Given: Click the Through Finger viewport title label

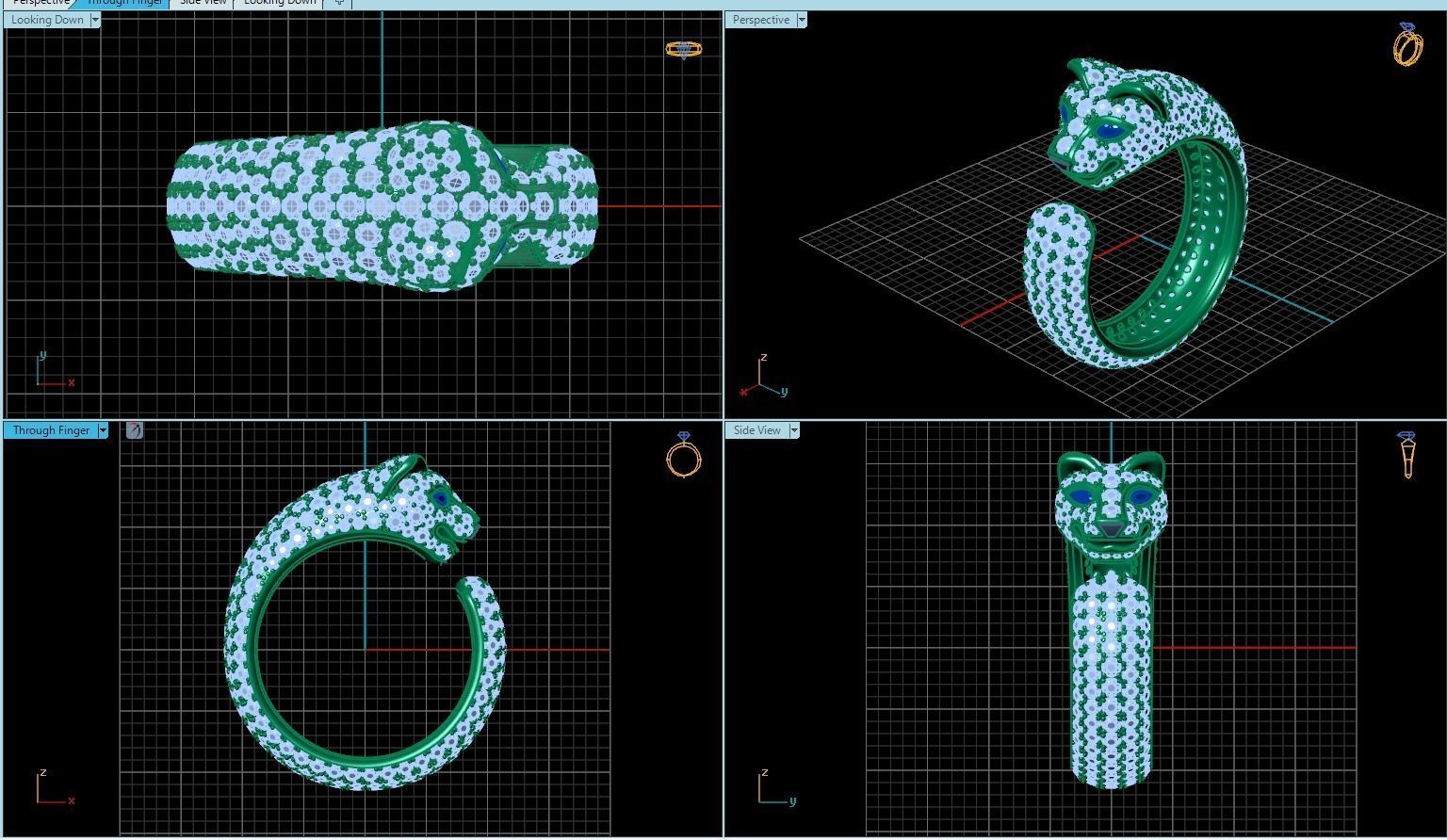Looking at the screenshot, I should [x=51, y=430].
